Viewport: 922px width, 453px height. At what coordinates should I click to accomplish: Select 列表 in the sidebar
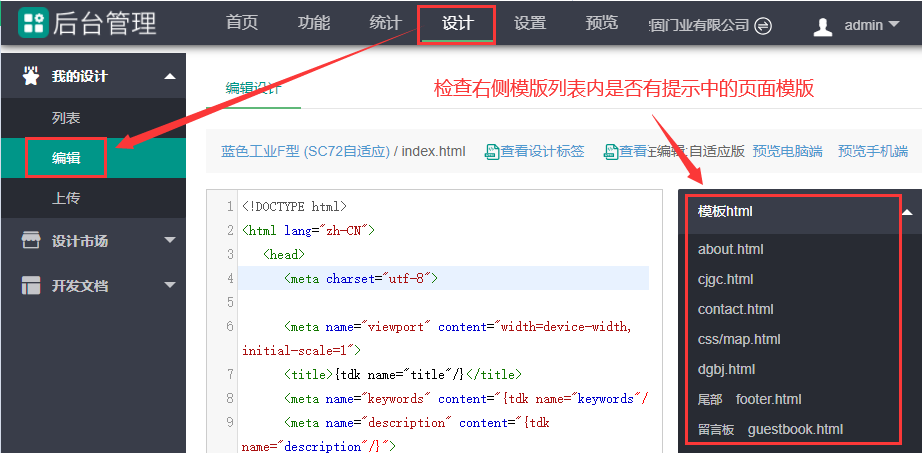tap(66, 118)
